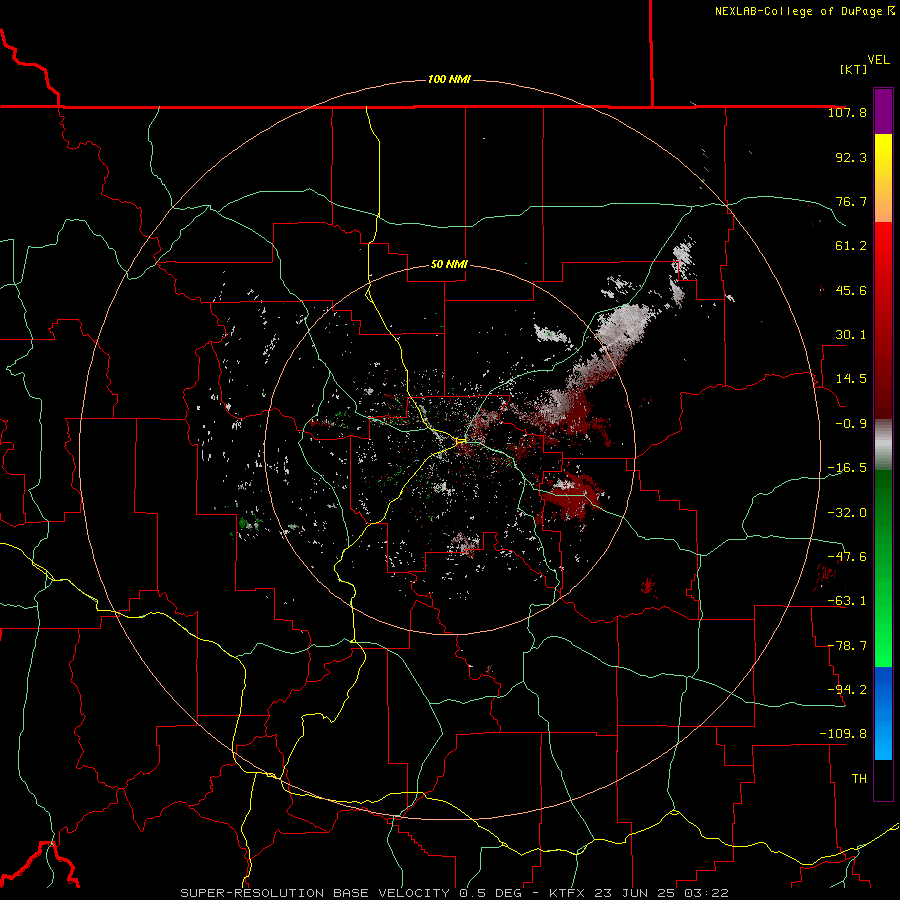Click the 45.6 velocity scale value
This screenshot has height=900, width=900.
click(x=851, y=290)
